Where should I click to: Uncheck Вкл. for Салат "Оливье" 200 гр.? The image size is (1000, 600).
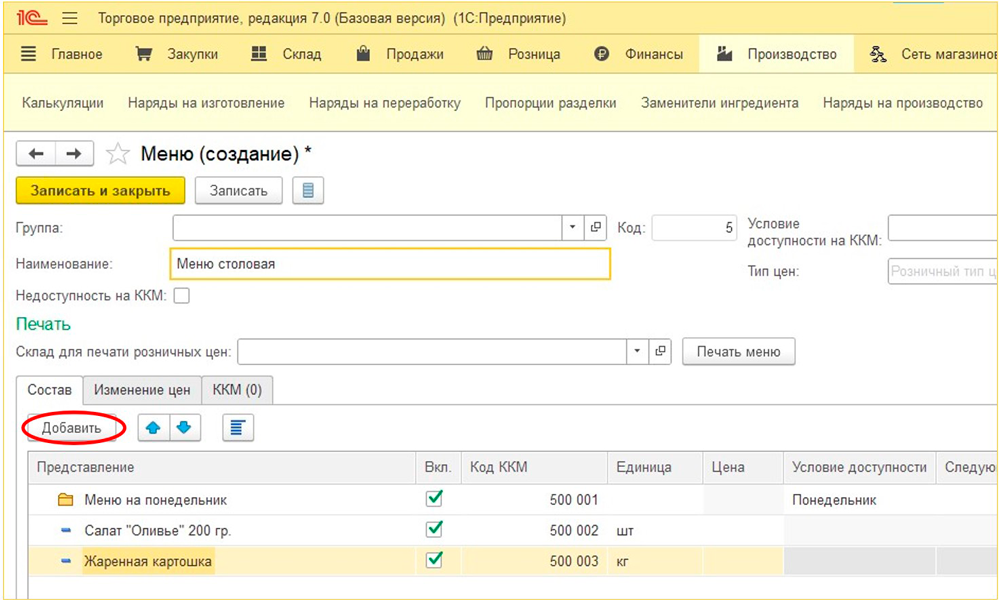point(434,529)
